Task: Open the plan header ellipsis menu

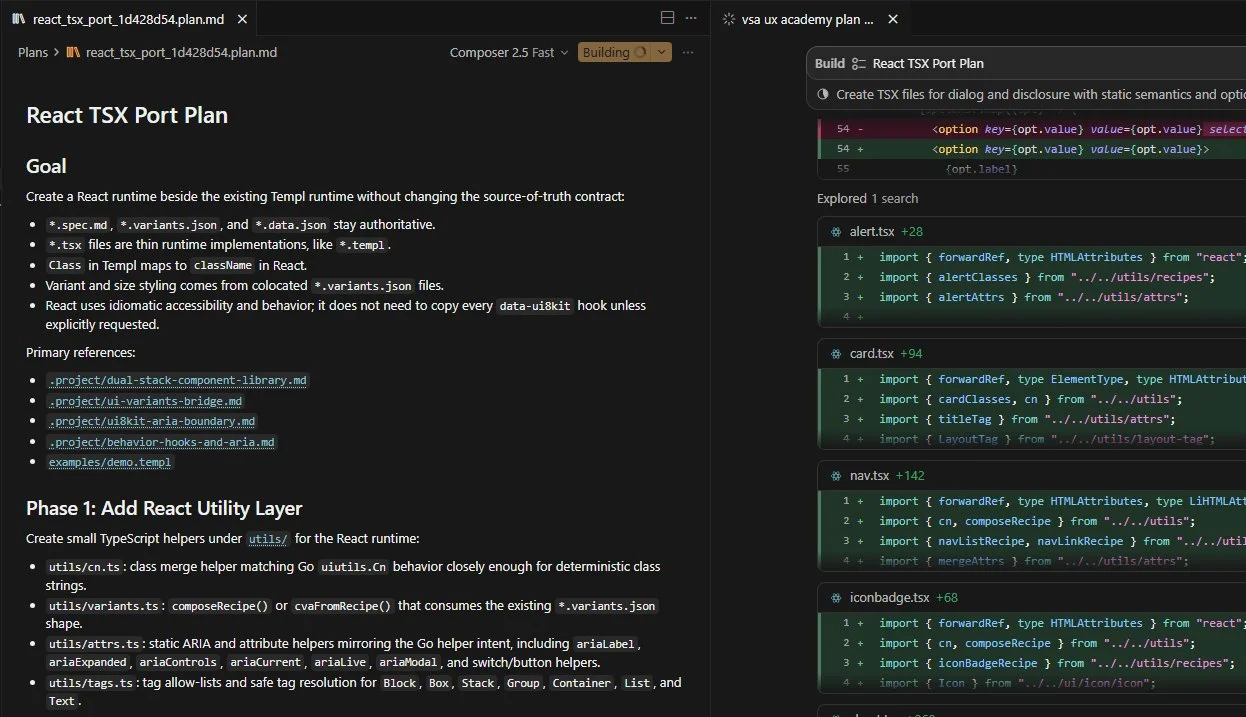Action: 688,52
